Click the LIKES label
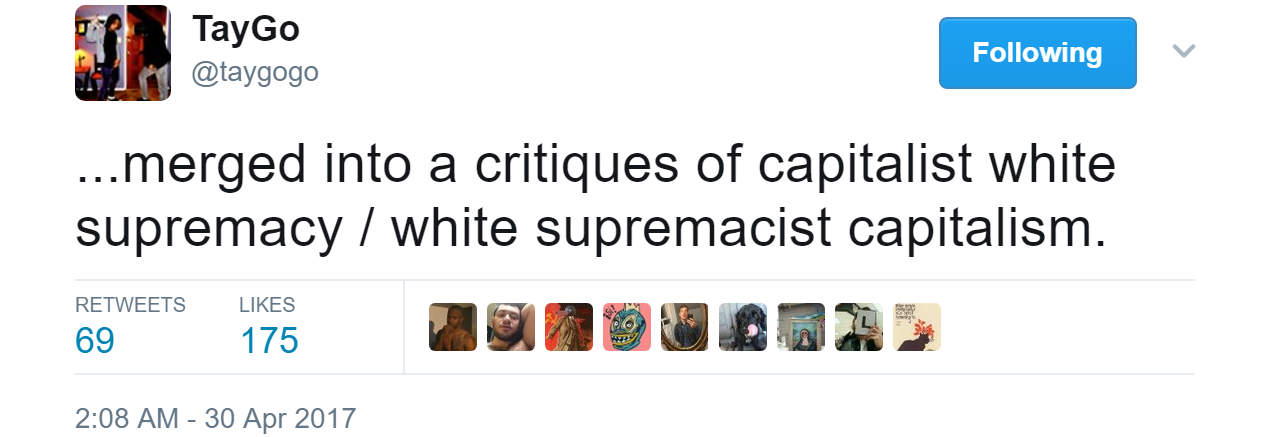This screenshot has width=1268, height=437. pyautogui.click(x=266, y=305)
